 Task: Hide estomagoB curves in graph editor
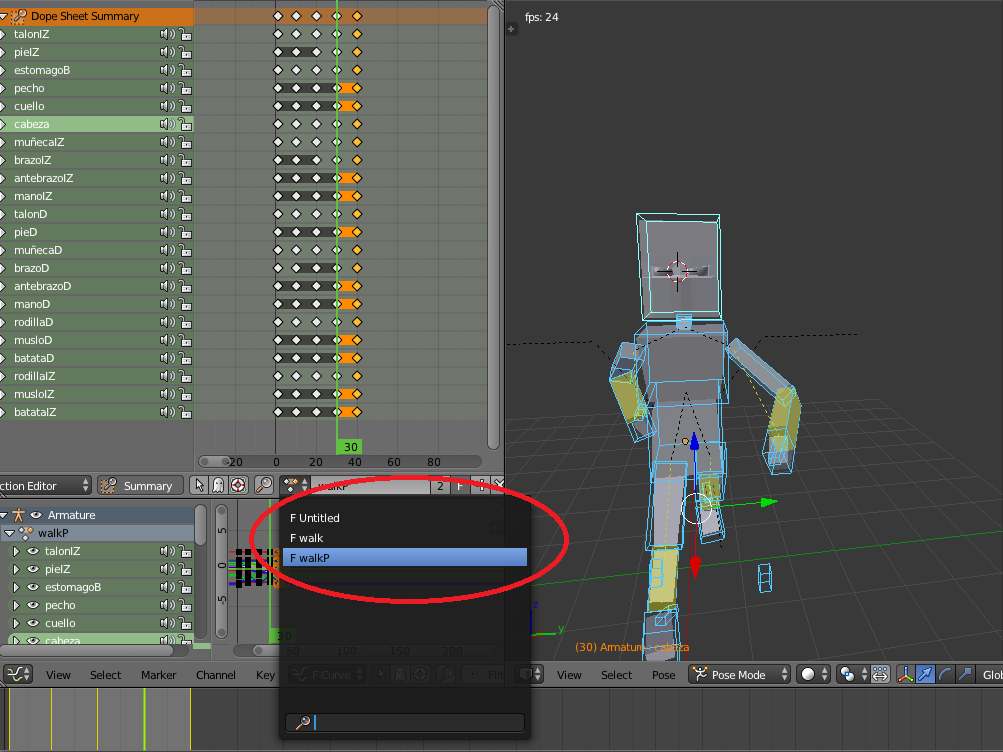coord(33,587)
